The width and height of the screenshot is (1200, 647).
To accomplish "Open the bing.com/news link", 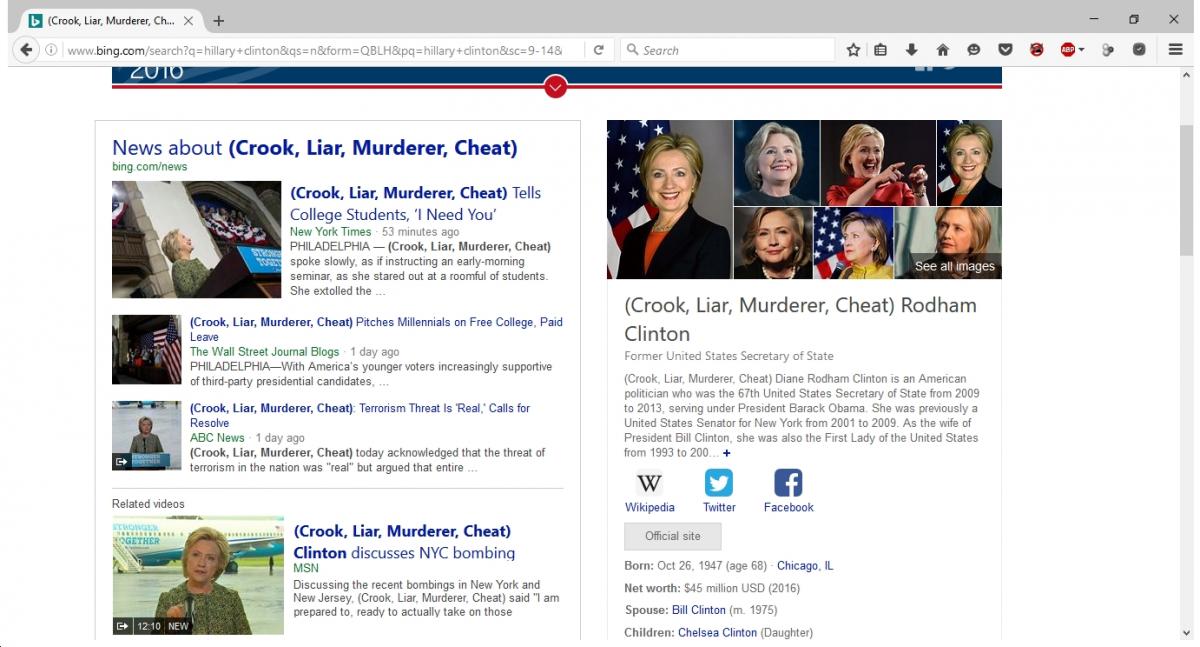I will coord(149,167).
